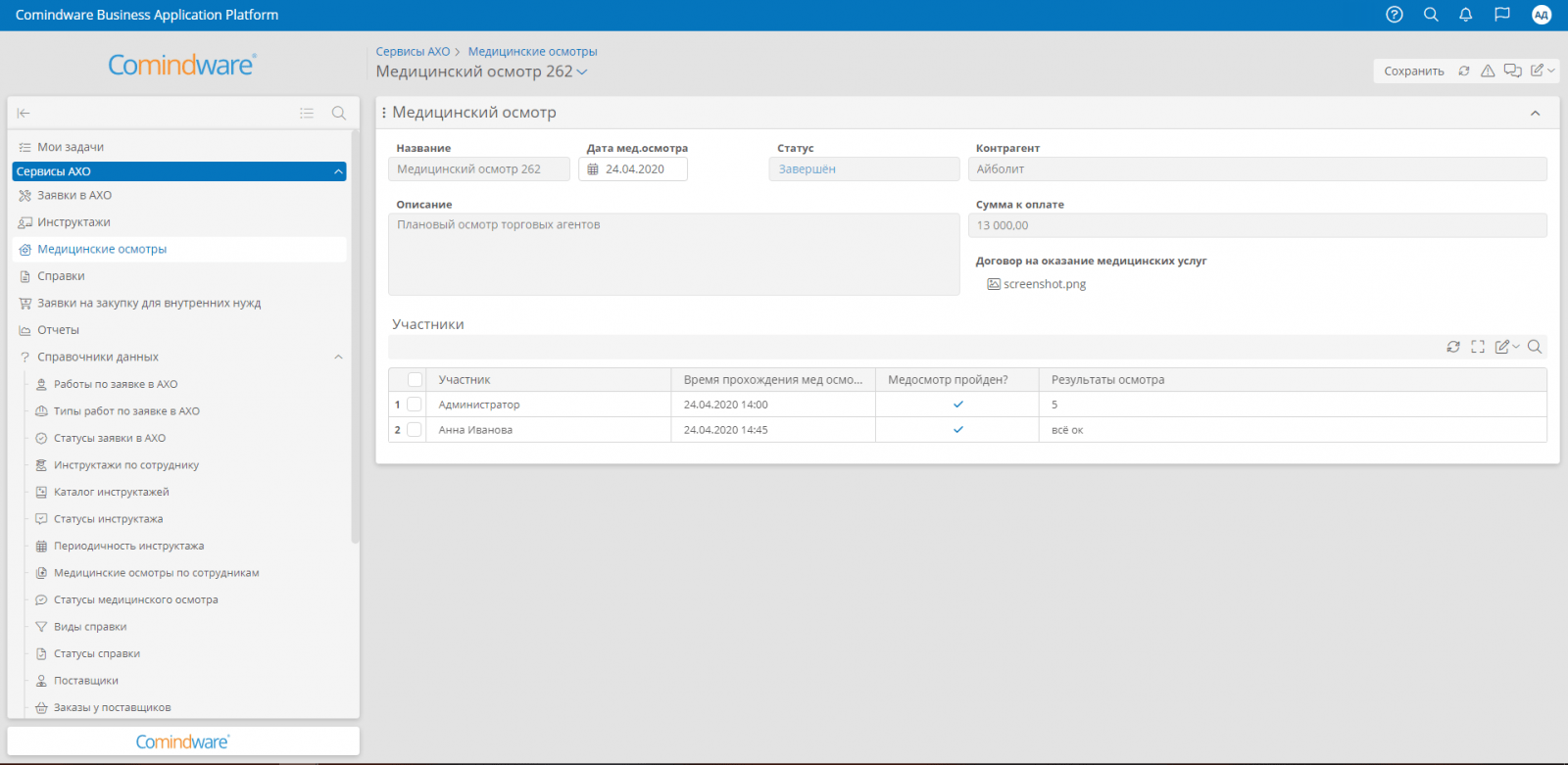Open the calendar icon in Дата мед.осмотра
This screenshot has height=765, width=1568.
[593, 169]
